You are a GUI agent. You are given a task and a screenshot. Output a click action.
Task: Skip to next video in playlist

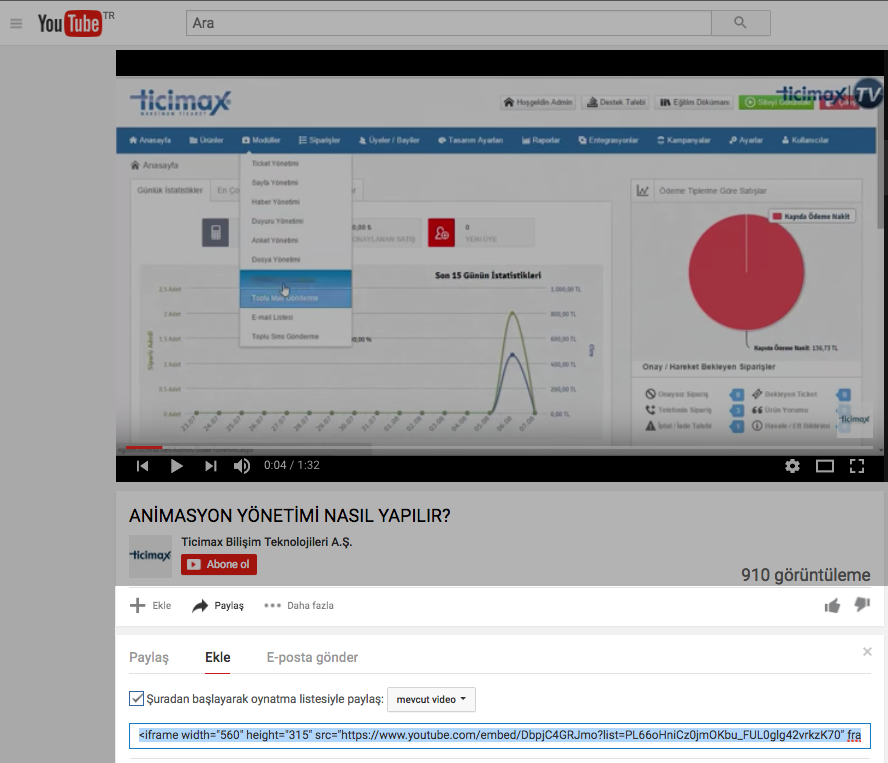pos(211,466)
